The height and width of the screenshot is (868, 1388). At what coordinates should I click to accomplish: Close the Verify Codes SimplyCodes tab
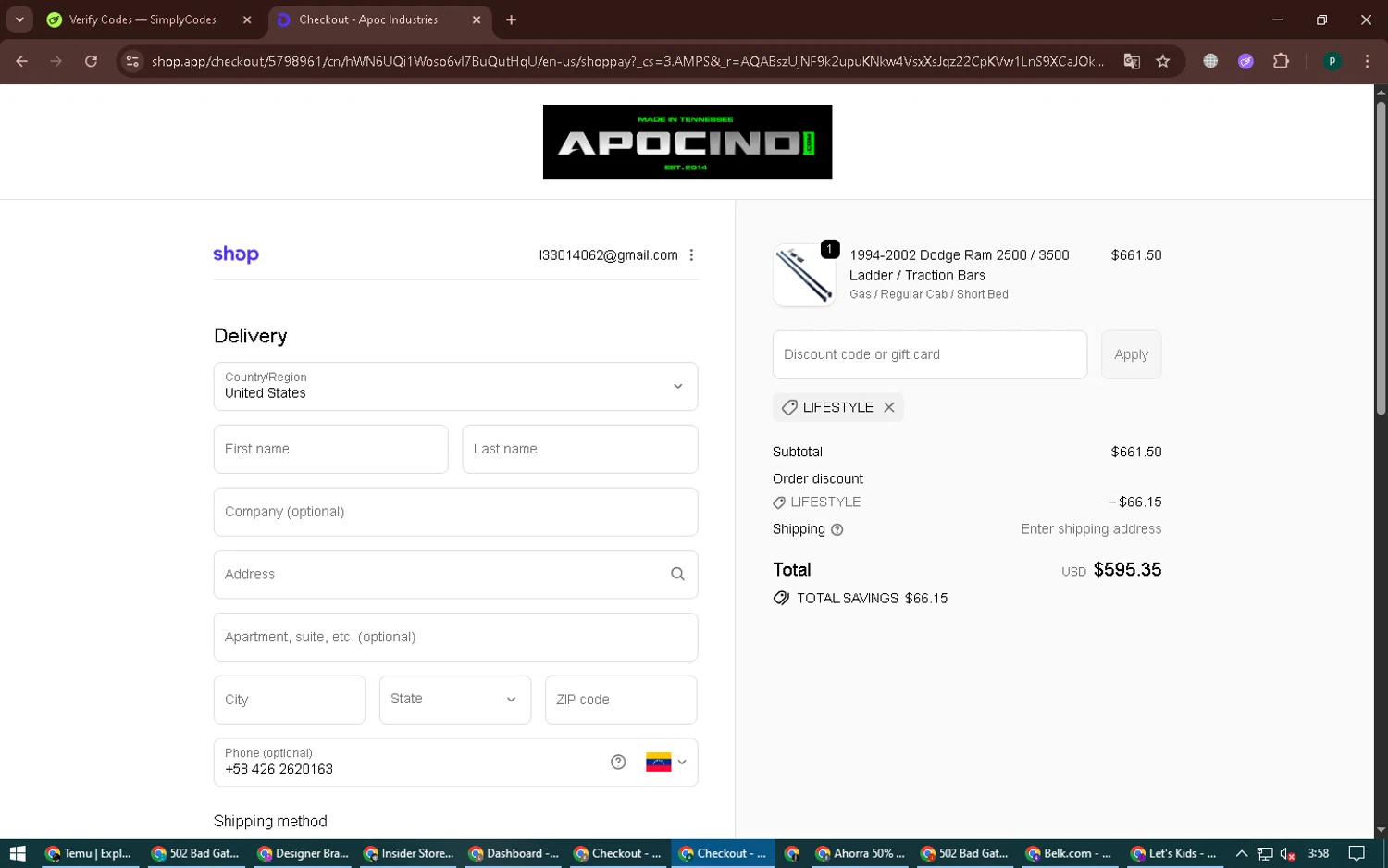[x=247, y=19]
